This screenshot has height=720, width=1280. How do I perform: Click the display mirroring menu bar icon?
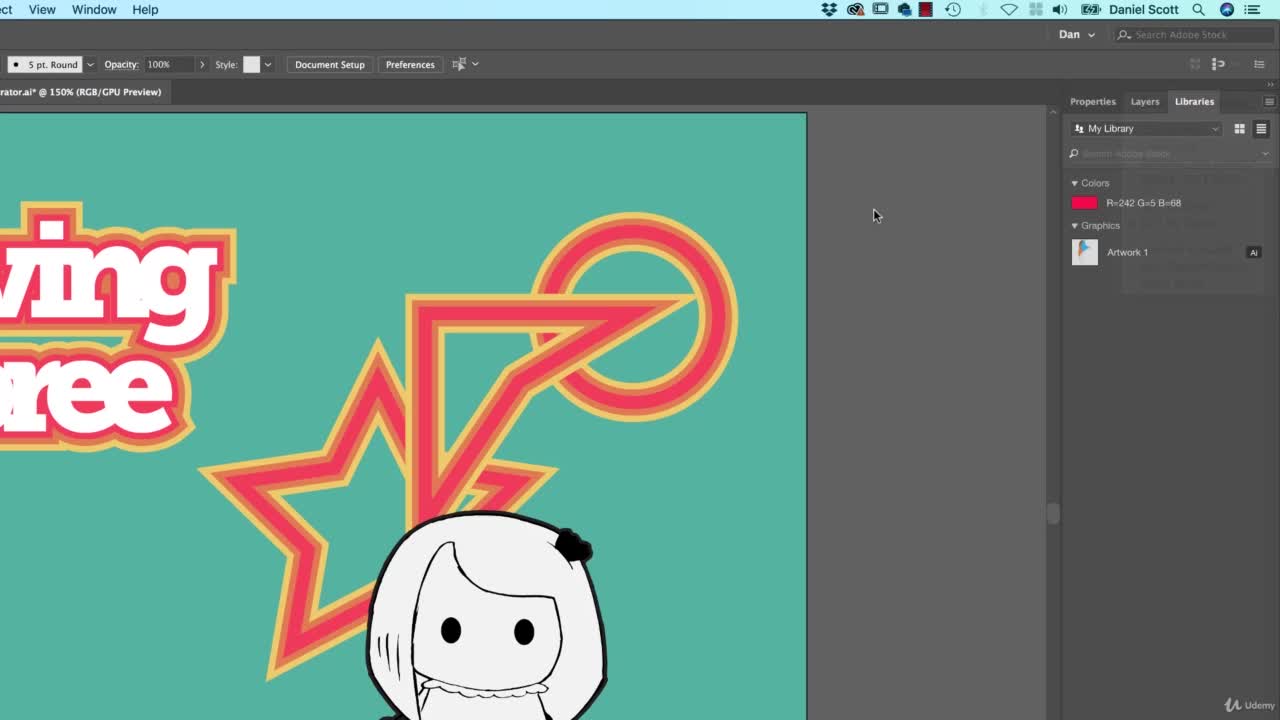pyautogui.click(x=880, y=9)
